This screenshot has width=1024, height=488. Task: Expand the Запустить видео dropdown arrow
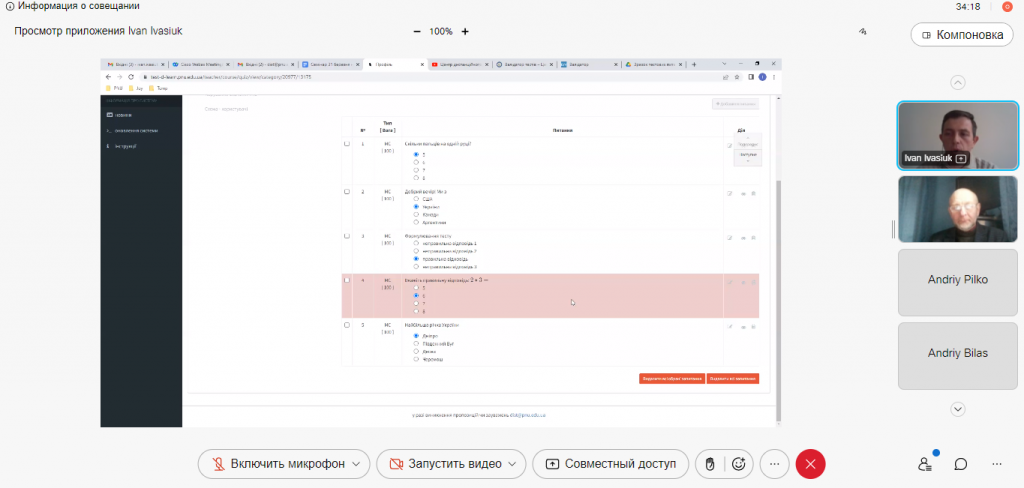click(x=513, y=464)
